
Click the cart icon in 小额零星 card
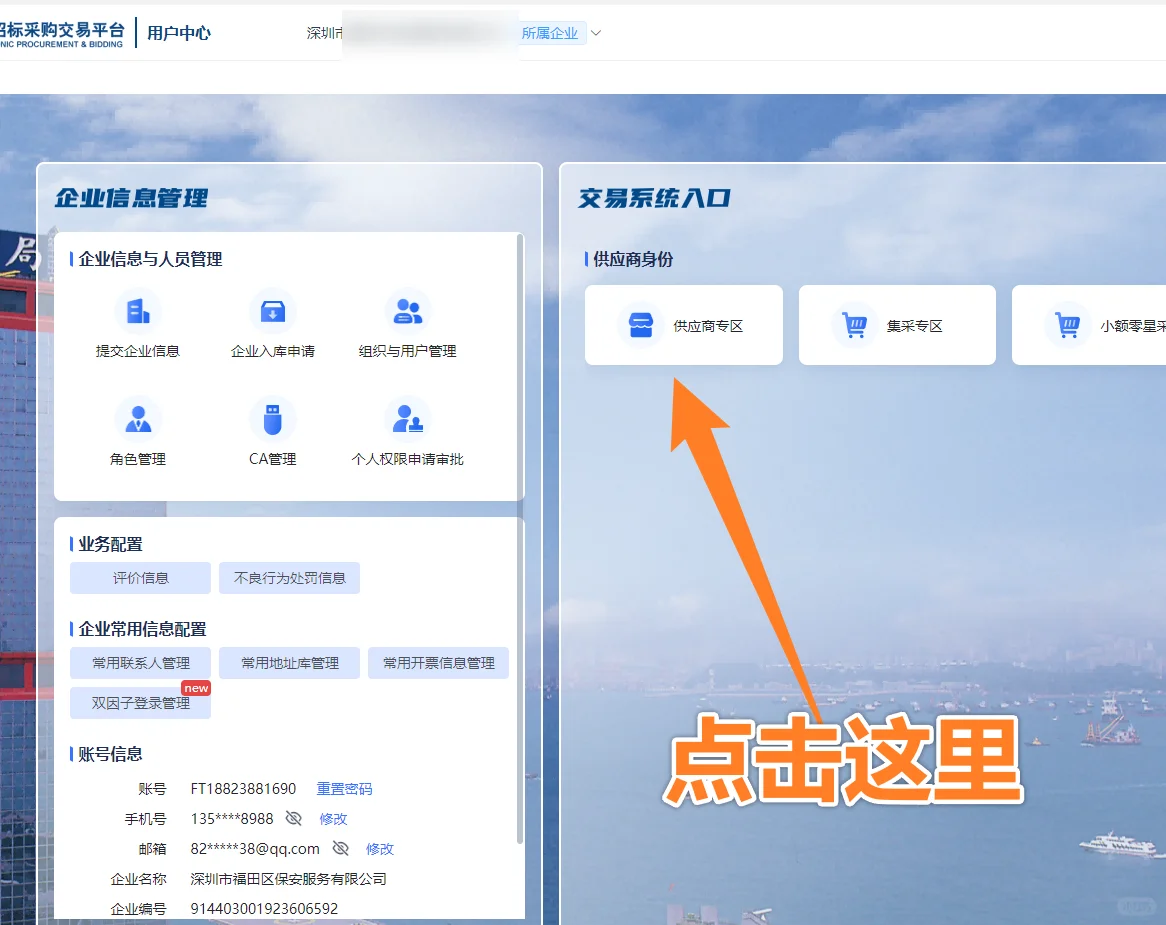[1069, 324]
